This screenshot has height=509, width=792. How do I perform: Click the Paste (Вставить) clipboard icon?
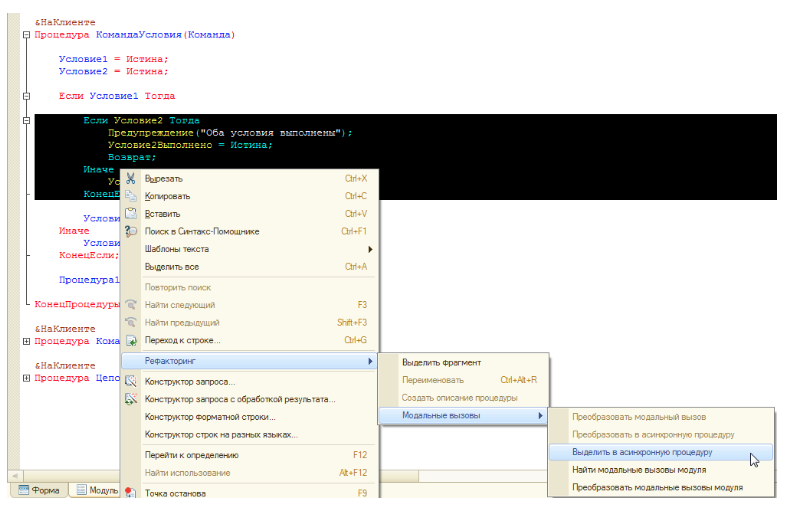131,213
